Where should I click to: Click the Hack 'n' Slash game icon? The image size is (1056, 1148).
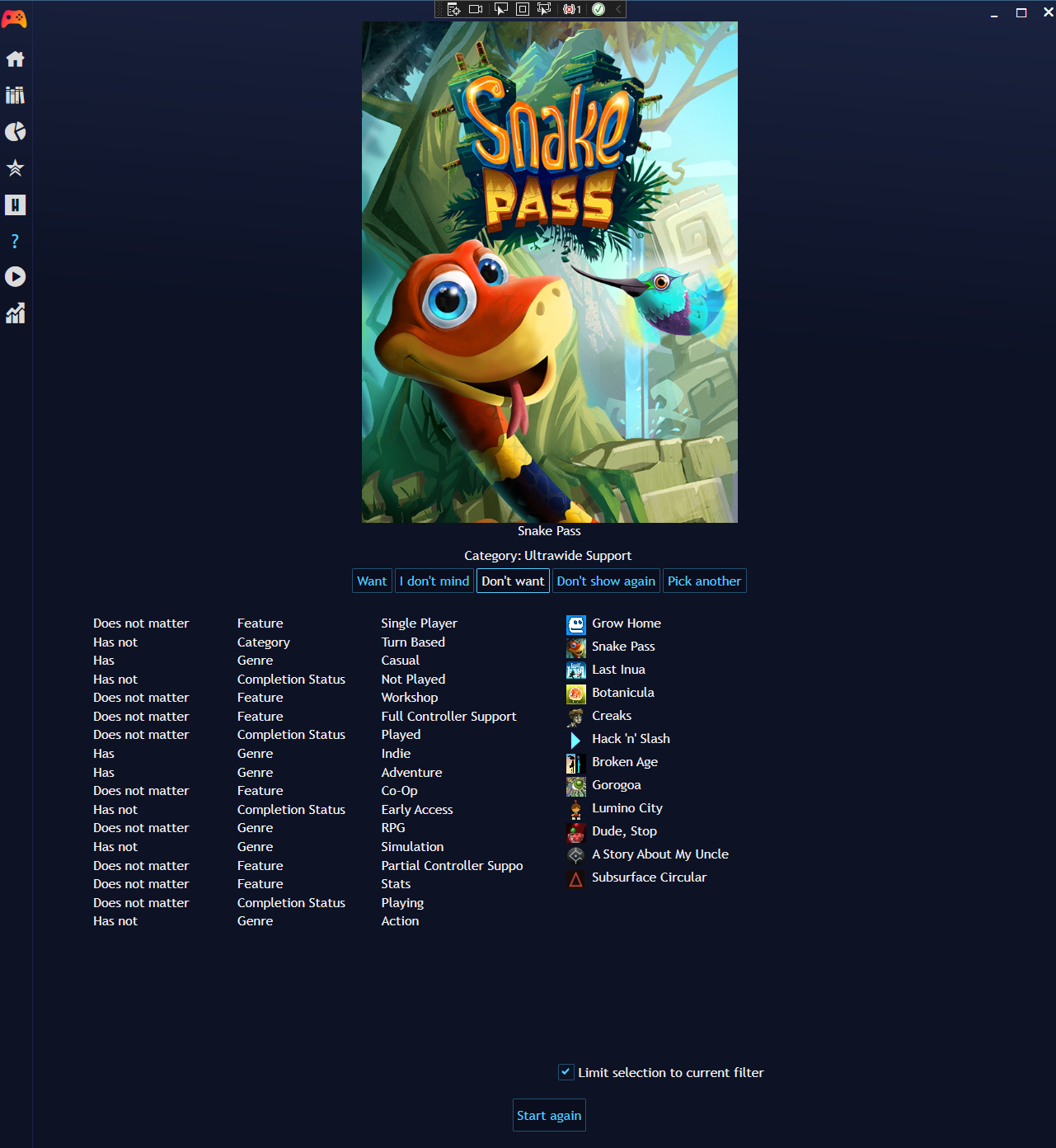[576, 740]
